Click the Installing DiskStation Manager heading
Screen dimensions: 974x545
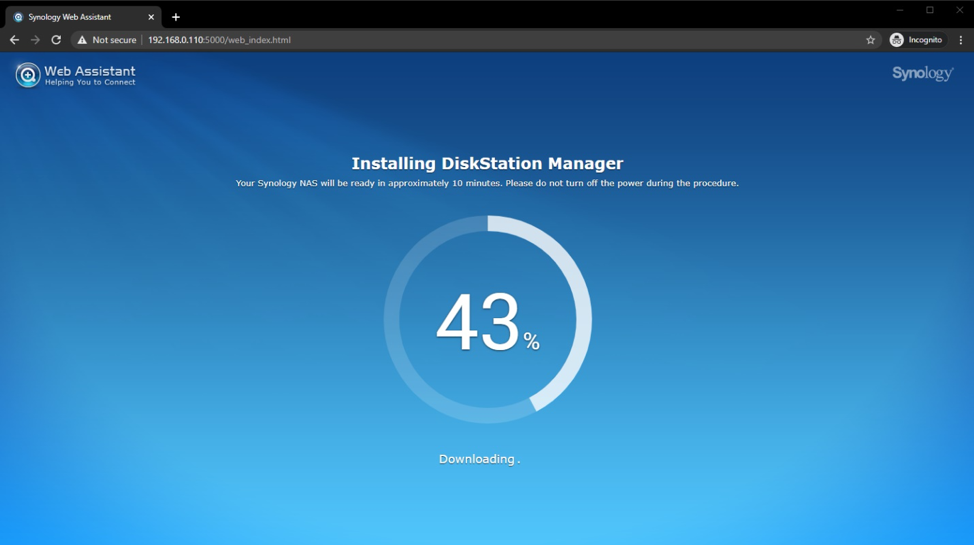(487, 163)
